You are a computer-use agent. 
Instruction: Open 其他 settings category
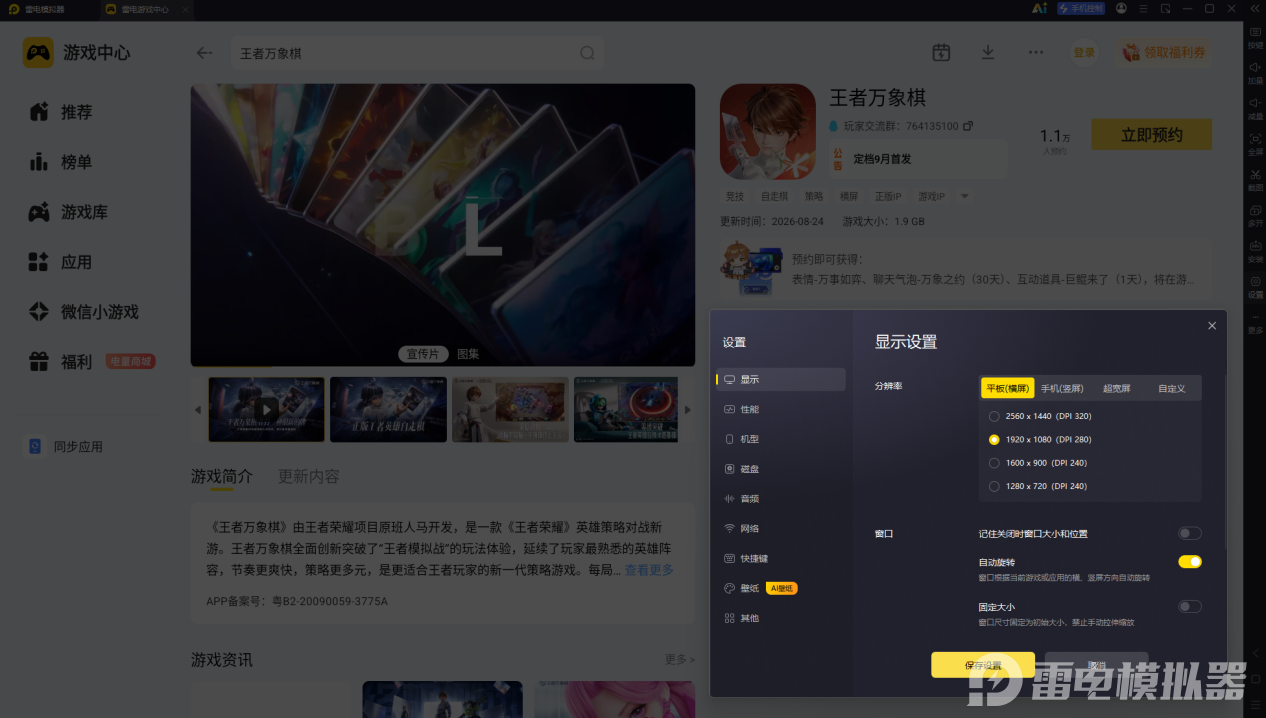781,618
